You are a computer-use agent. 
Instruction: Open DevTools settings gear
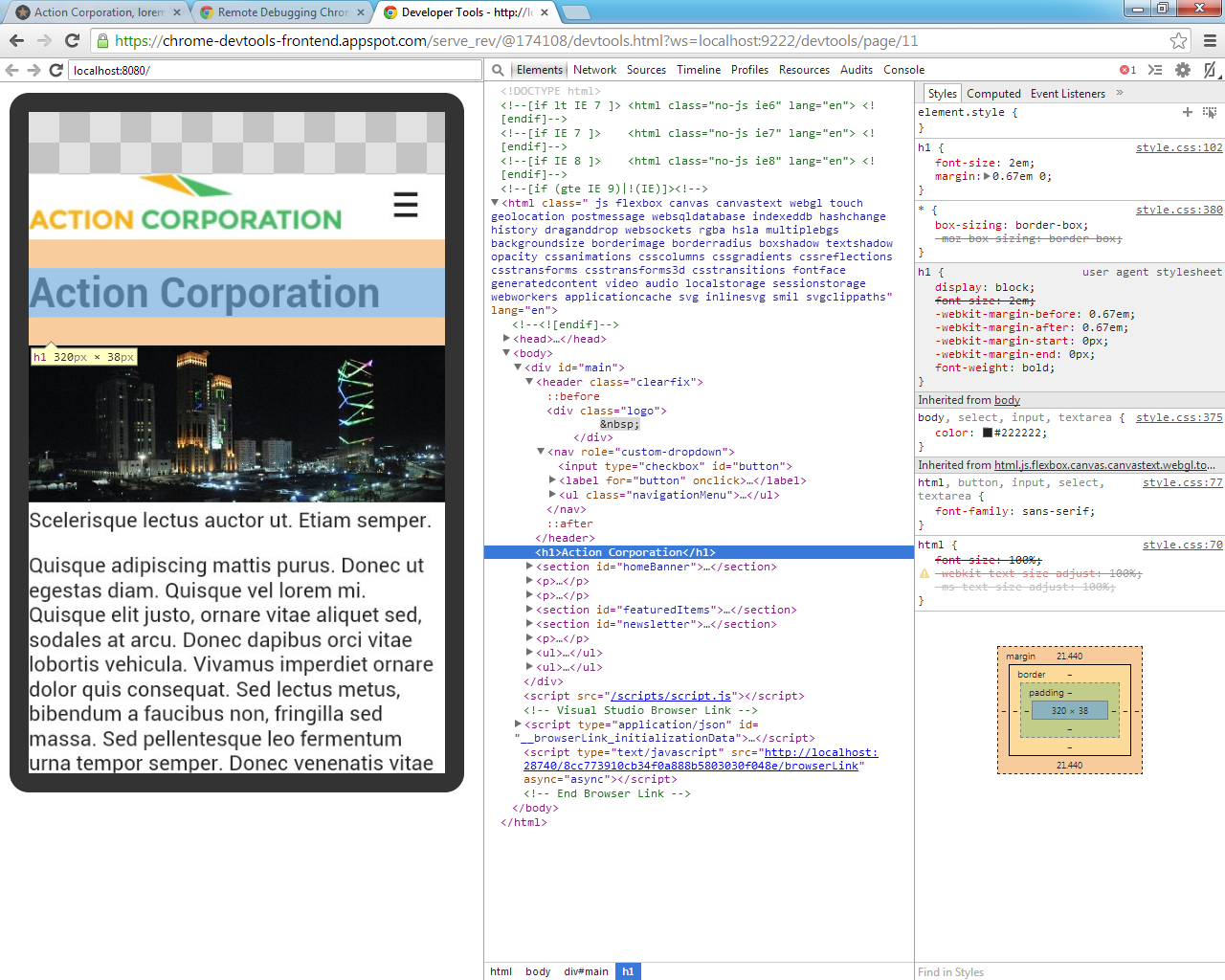[1183, 70]
